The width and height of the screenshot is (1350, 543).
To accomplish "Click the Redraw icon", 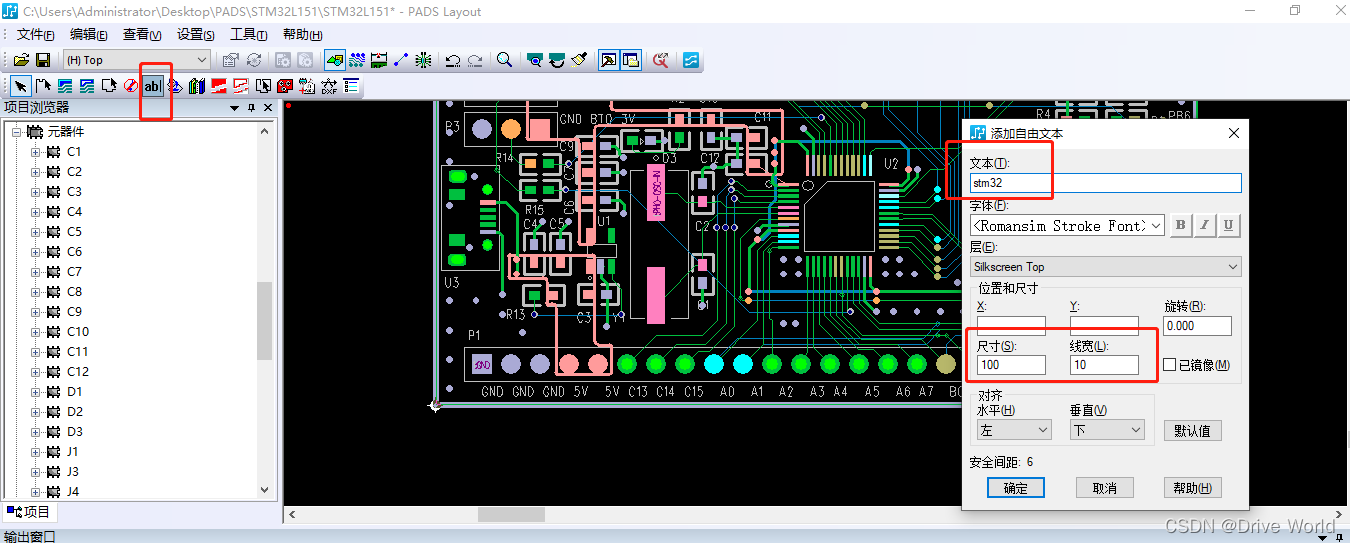I will [579, 60].
